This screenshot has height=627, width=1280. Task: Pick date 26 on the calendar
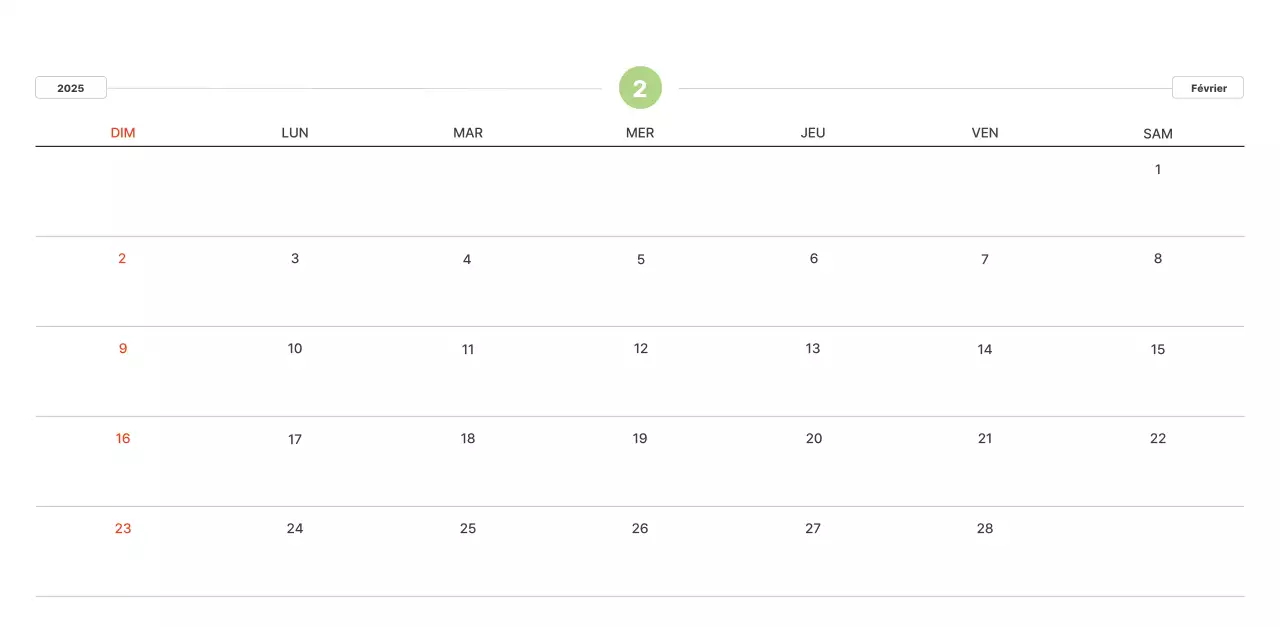640,529
